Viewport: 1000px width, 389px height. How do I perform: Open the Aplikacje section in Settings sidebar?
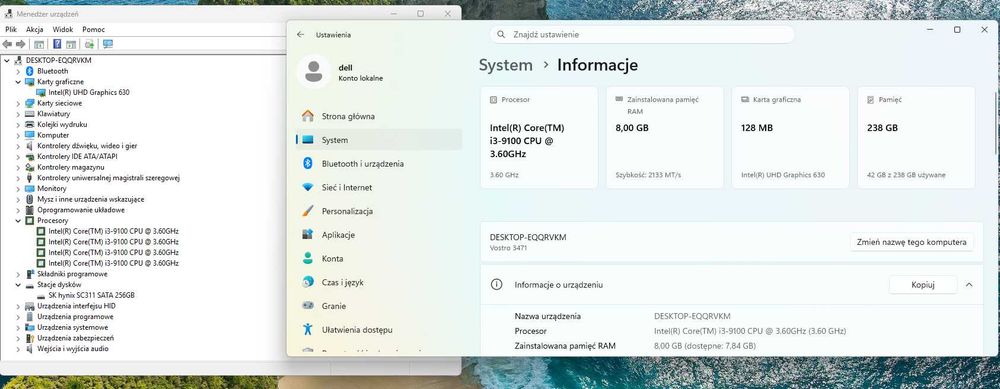379,235
